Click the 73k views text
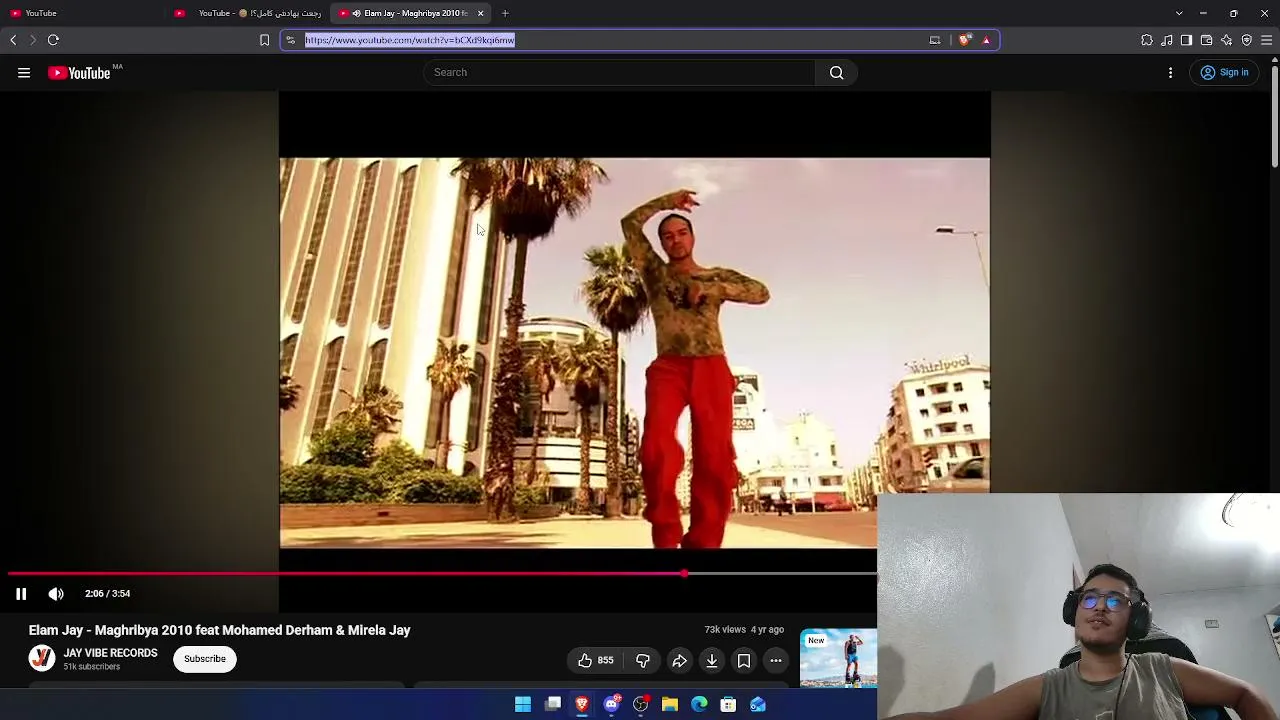This screenshot has height=720, width=1280. pos(725,630)
